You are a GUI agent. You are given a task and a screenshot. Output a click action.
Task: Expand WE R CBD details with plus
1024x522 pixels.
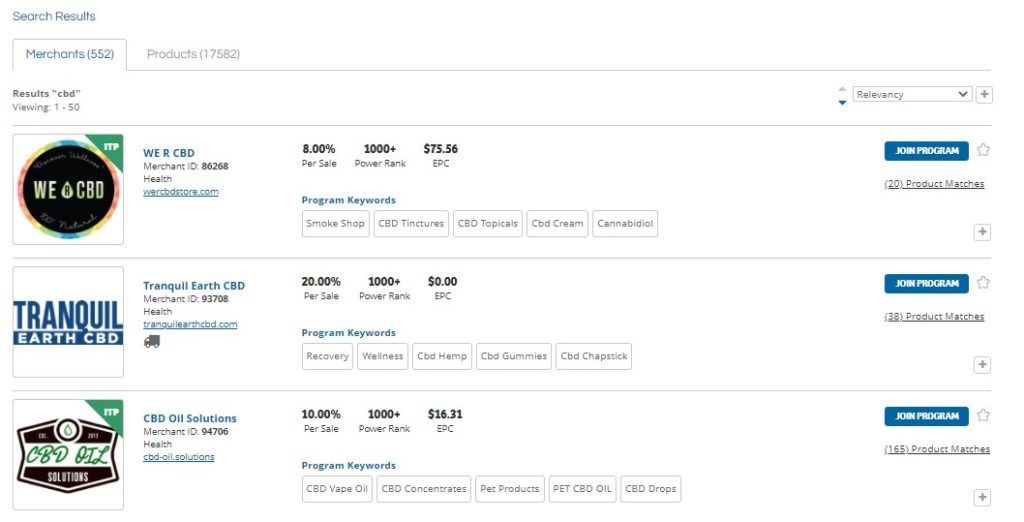982,232
